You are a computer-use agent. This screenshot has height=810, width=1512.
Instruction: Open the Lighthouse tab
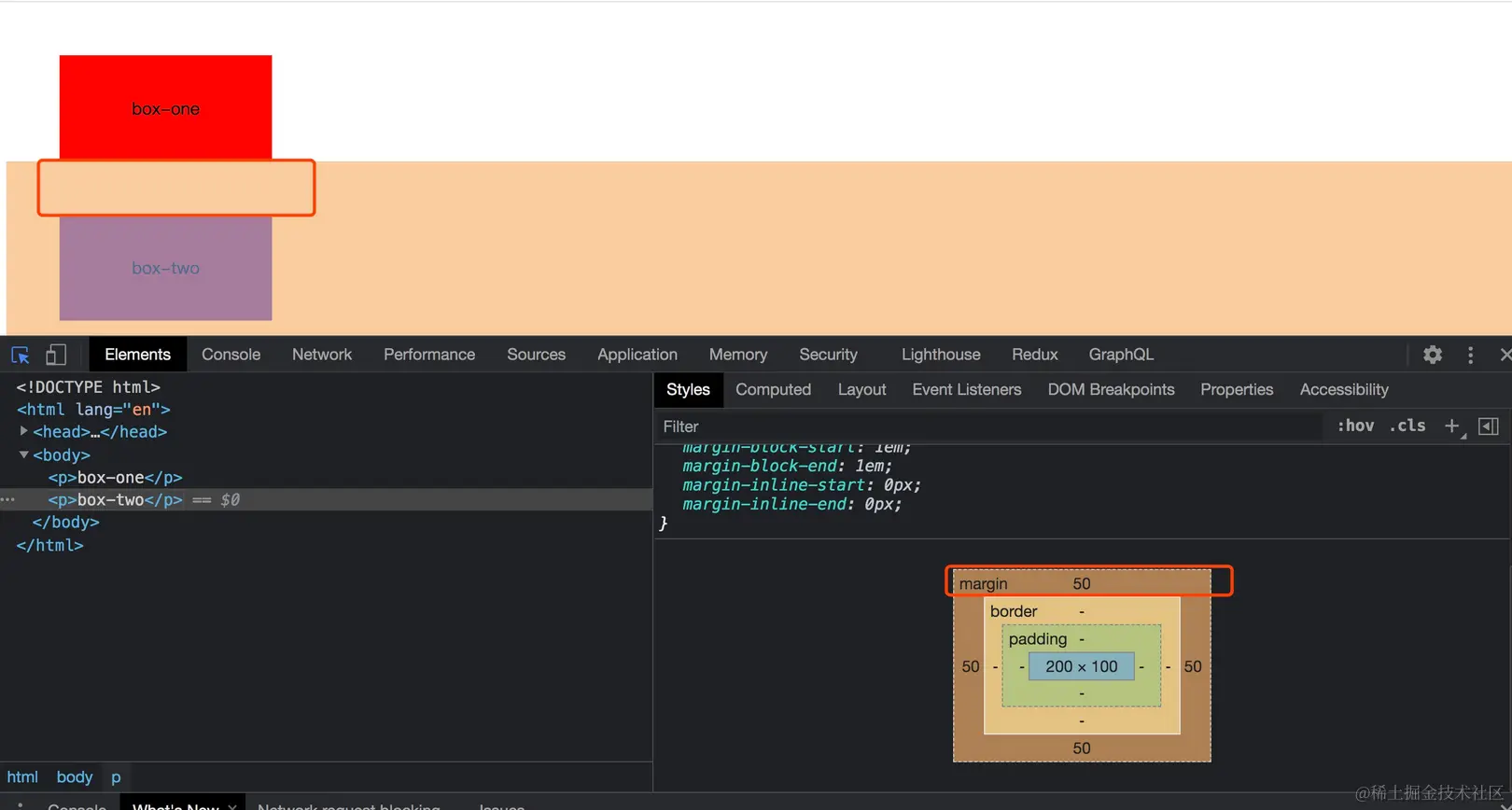click(941, 355)
